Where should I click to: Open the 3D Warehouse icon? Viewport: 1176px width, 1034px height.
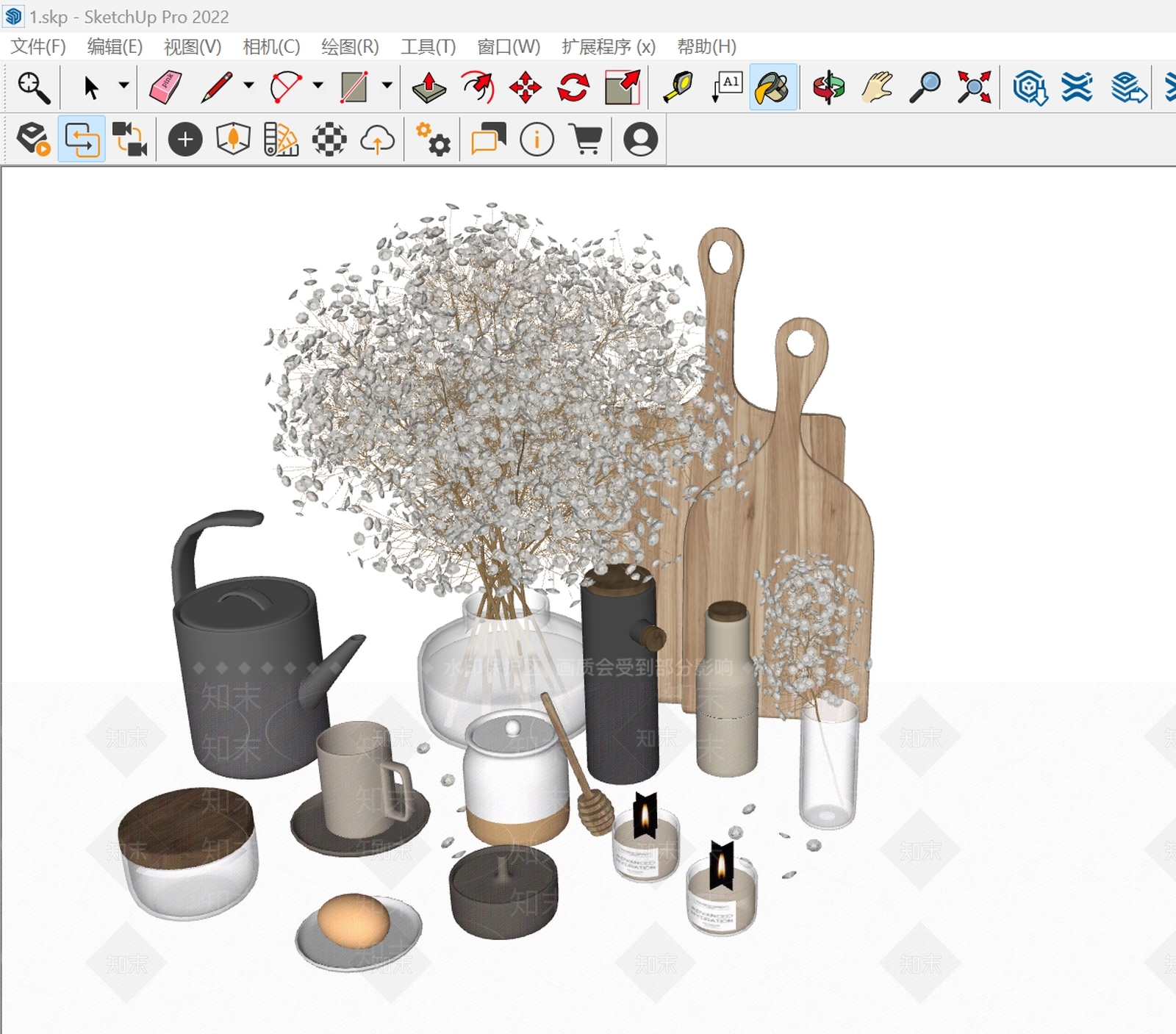(1030, 87)
